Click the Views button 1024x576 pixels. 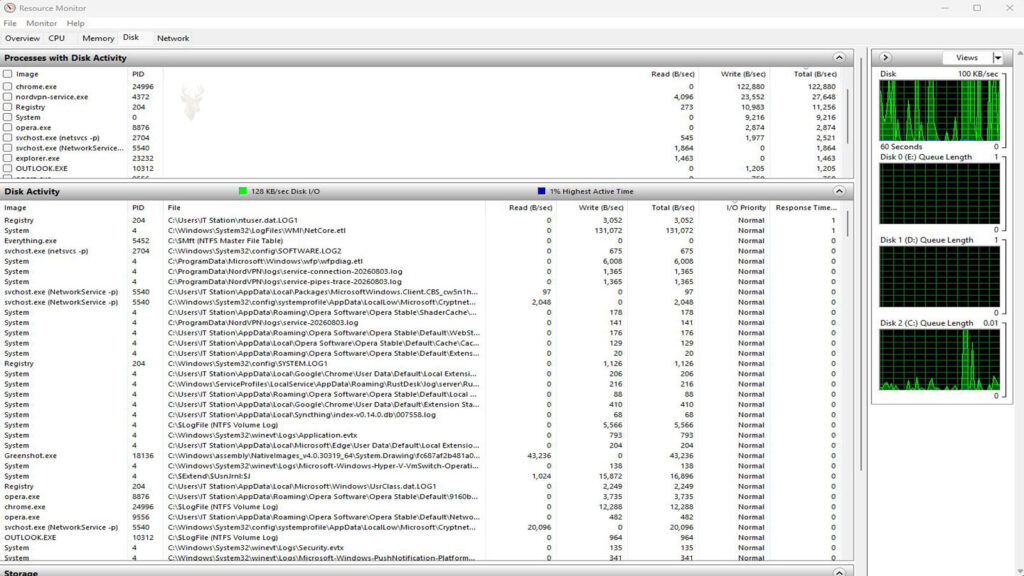[x=967, y=57]
